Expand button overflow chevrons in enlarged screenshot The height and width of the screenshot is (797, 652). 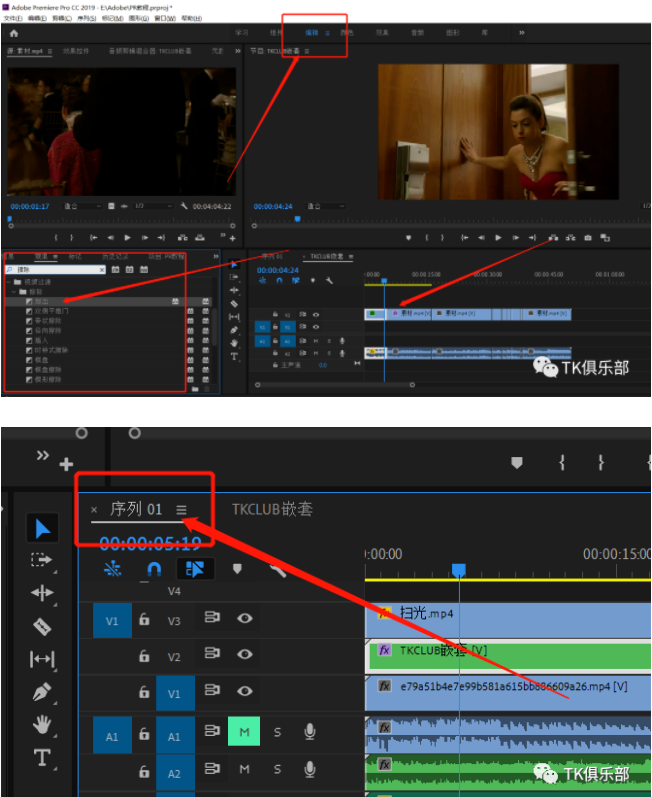[x=43, y=455]
